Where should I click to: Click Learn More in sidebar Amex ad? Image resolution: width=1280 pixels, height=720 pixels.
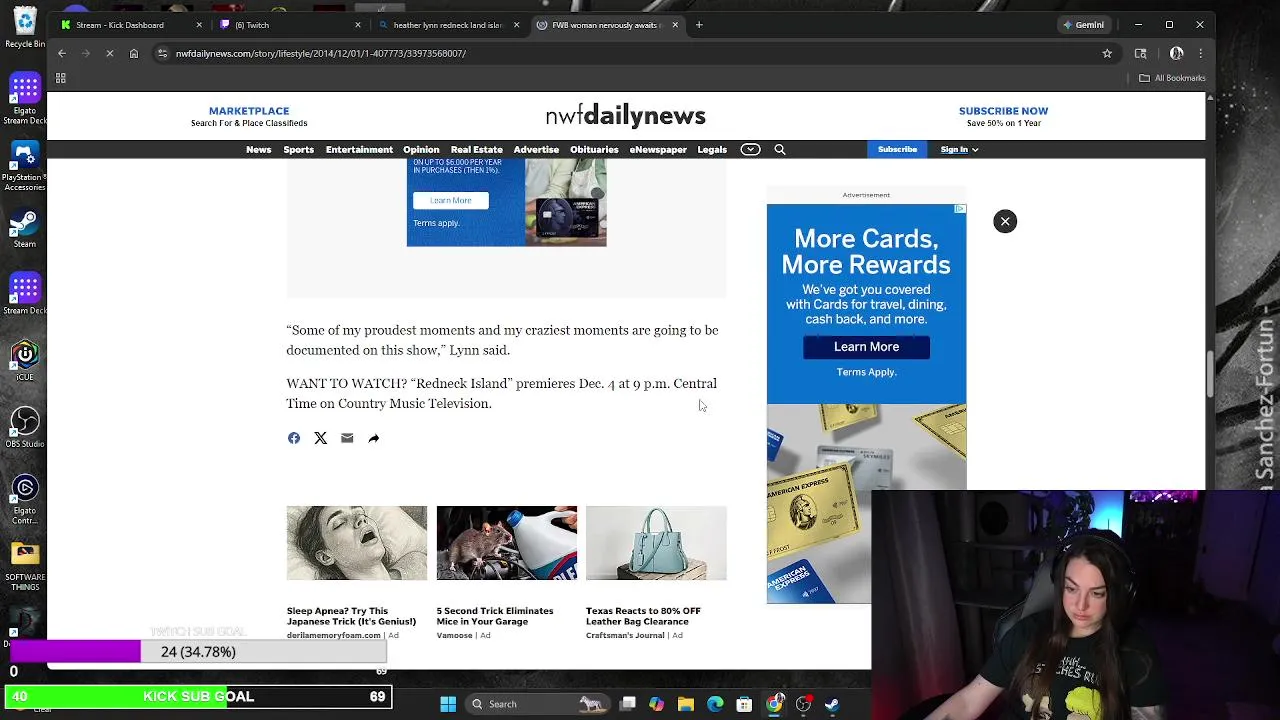tap(866, 347)
